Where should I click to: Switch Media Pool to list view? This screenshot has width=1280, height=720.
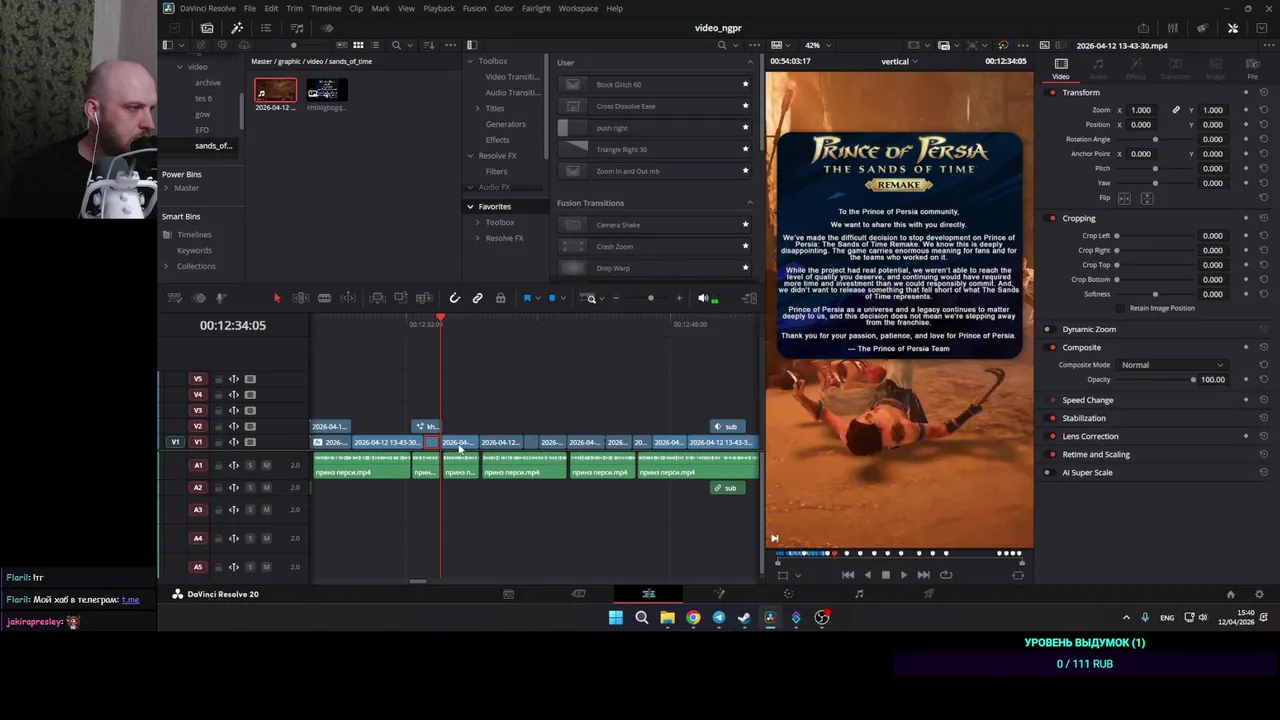click(374, 45)
